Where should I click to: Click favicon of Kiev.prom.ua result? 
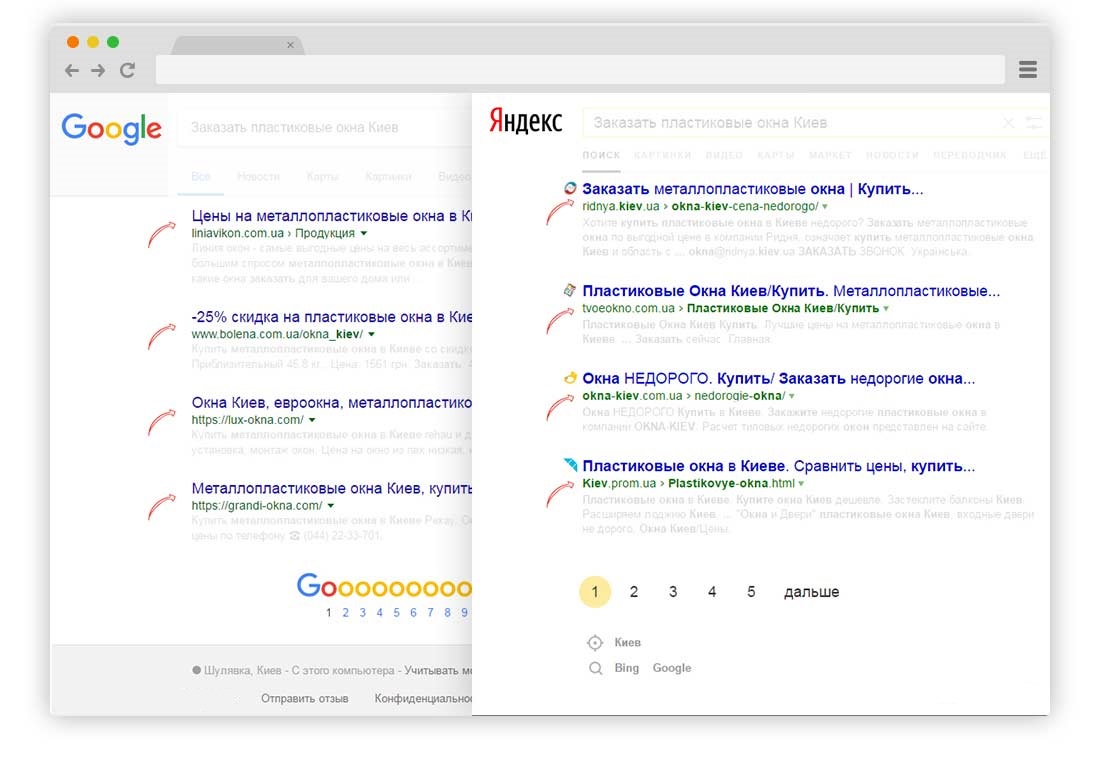(x=570, y=464)
